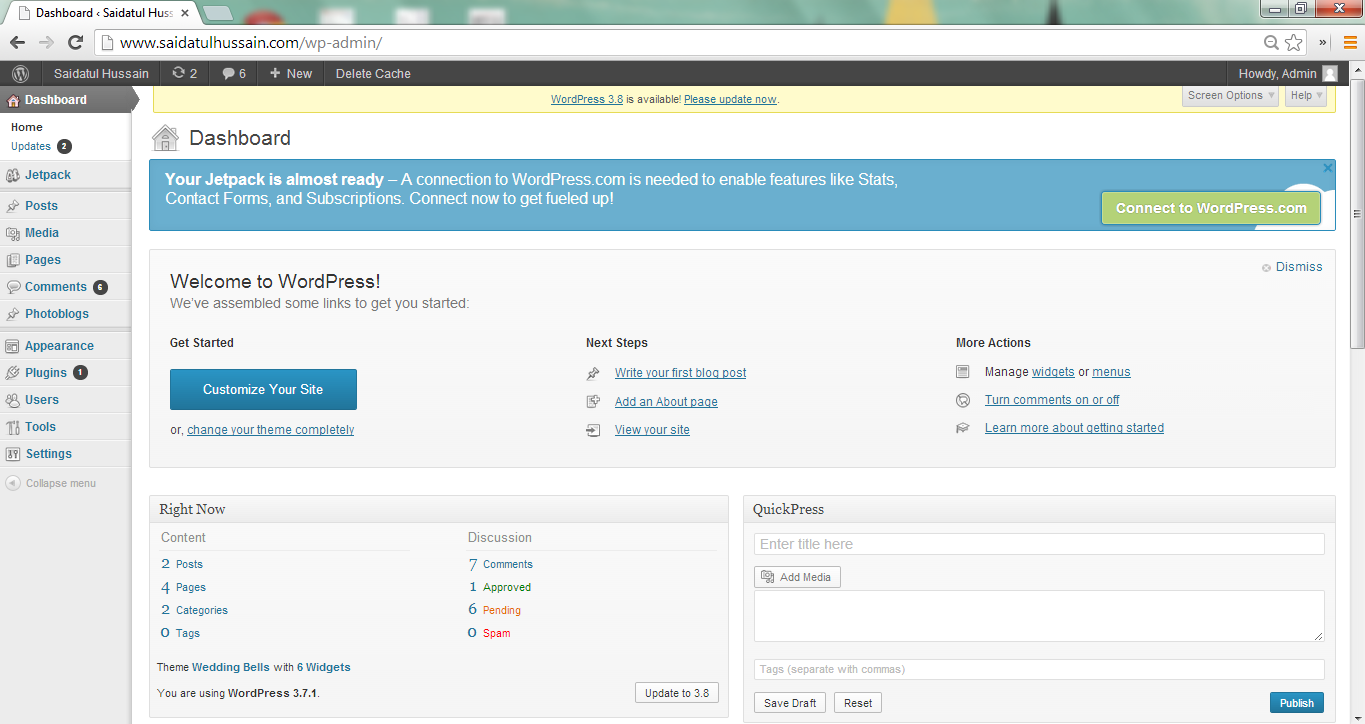Viewport: 1365px width, 724px height.
Task: Open the Chrome menu hamburger icon
Action: [1350, 42]
